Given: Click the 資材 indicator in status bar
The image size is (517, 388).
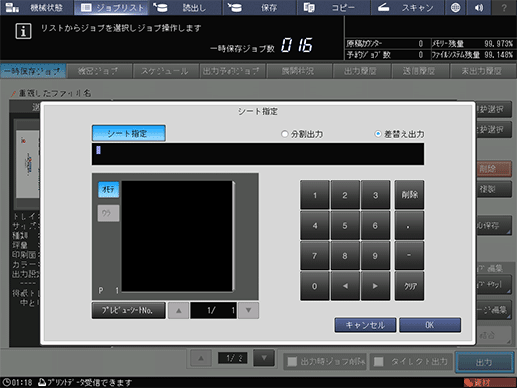Looking at the screenshot, I should (489, 383).
